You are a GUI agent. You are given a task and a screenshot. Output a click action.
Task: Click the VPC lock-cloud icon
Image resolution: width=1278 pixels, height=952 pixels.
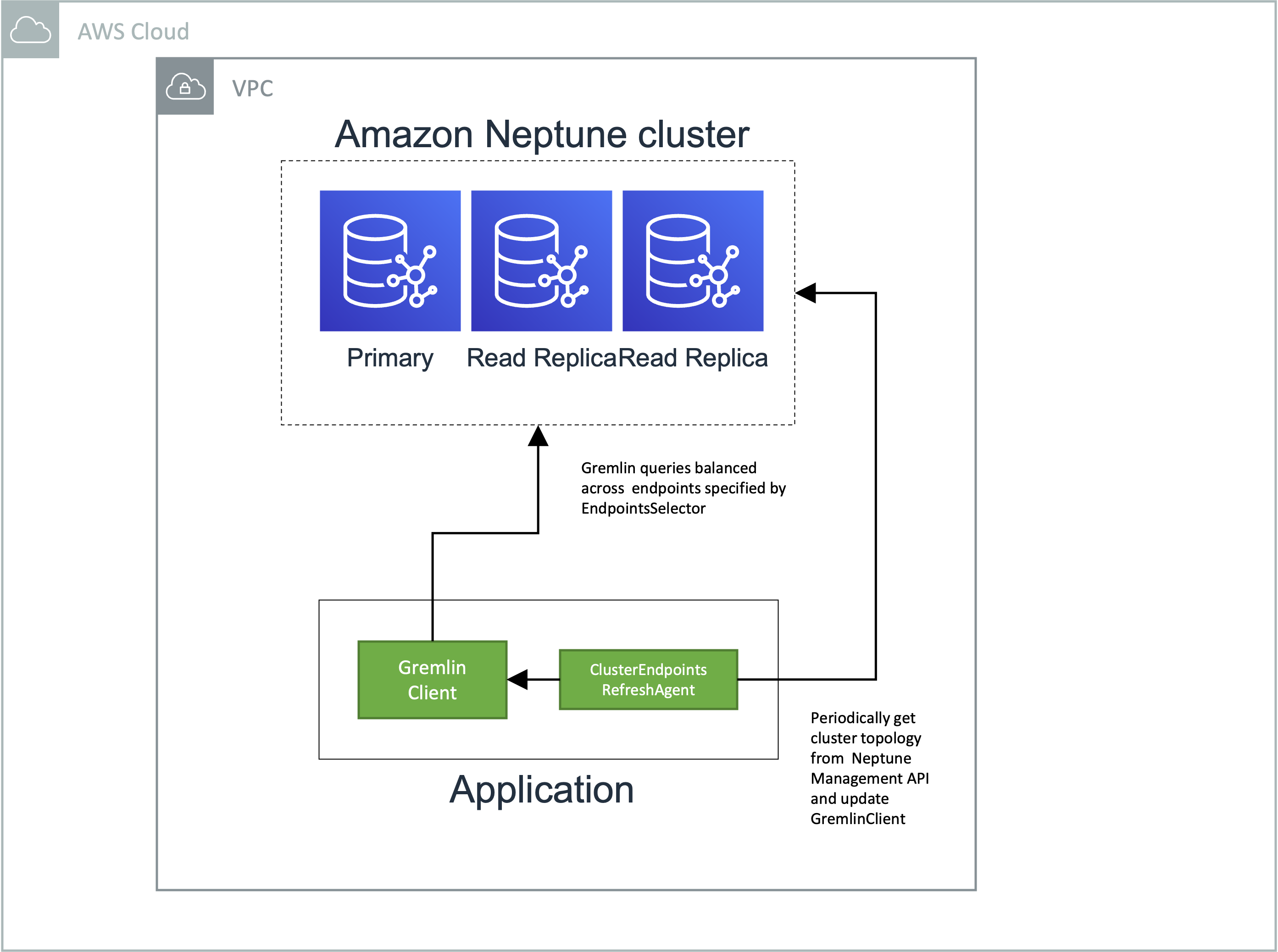(185, 86)
